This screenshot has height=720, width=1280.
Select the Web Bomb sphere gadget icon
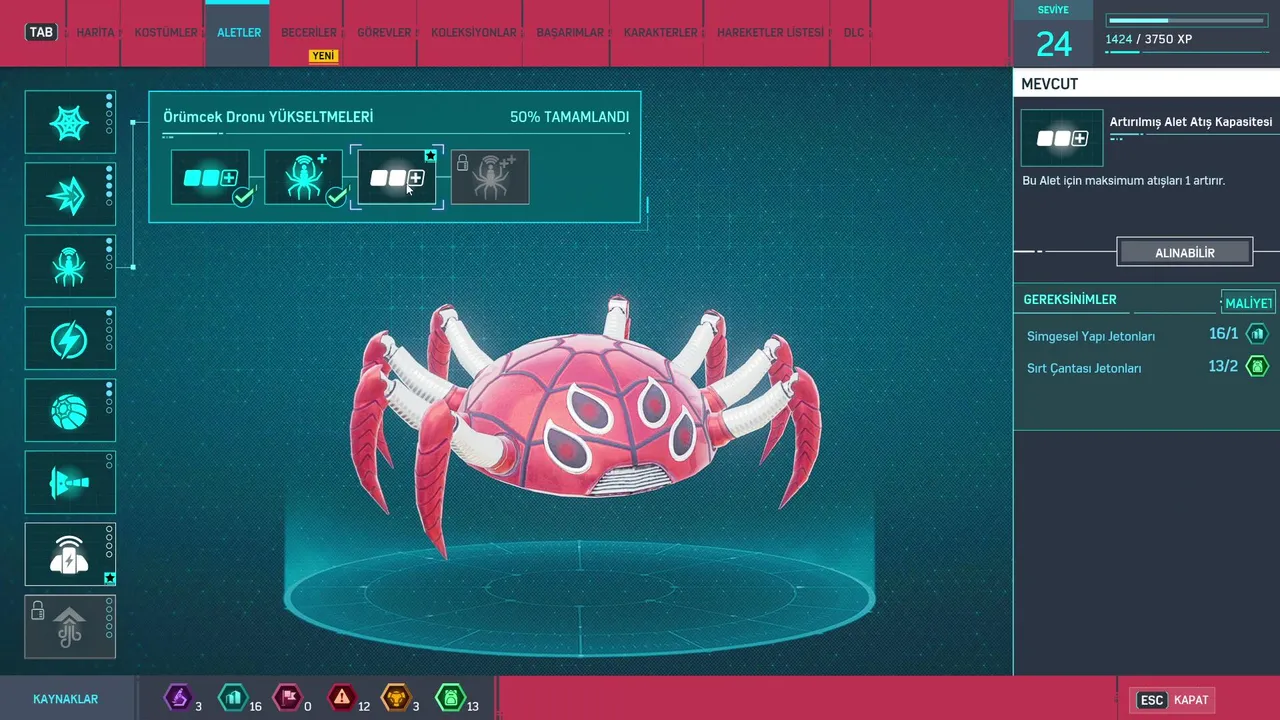tap(70, 410)
